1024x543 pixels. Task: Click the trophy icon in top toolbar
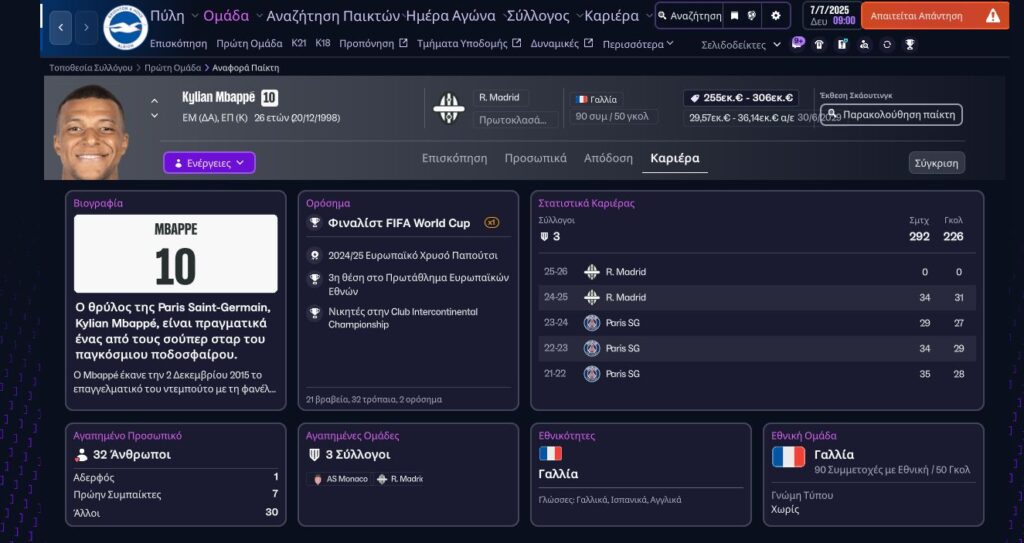click(x=909, y=44)
